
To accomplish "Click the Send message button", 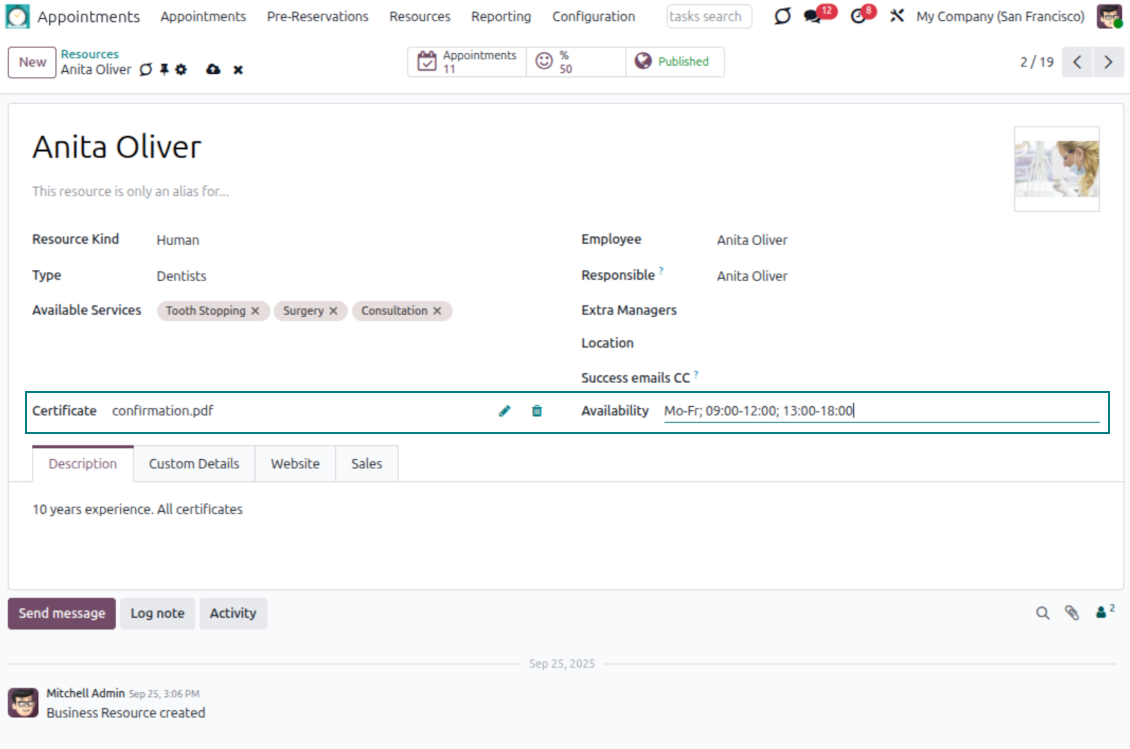I will 62,613.
